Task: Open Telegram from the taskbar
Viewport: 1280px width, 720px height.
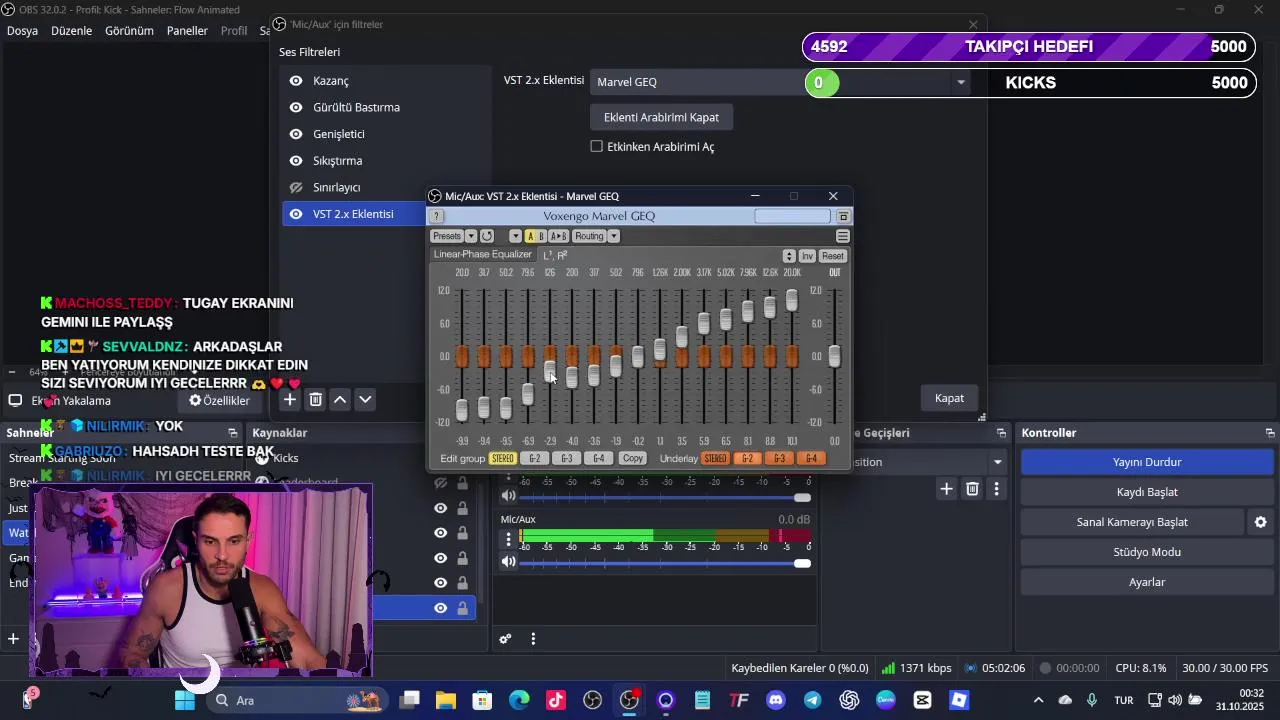Action: click(812, 700)
